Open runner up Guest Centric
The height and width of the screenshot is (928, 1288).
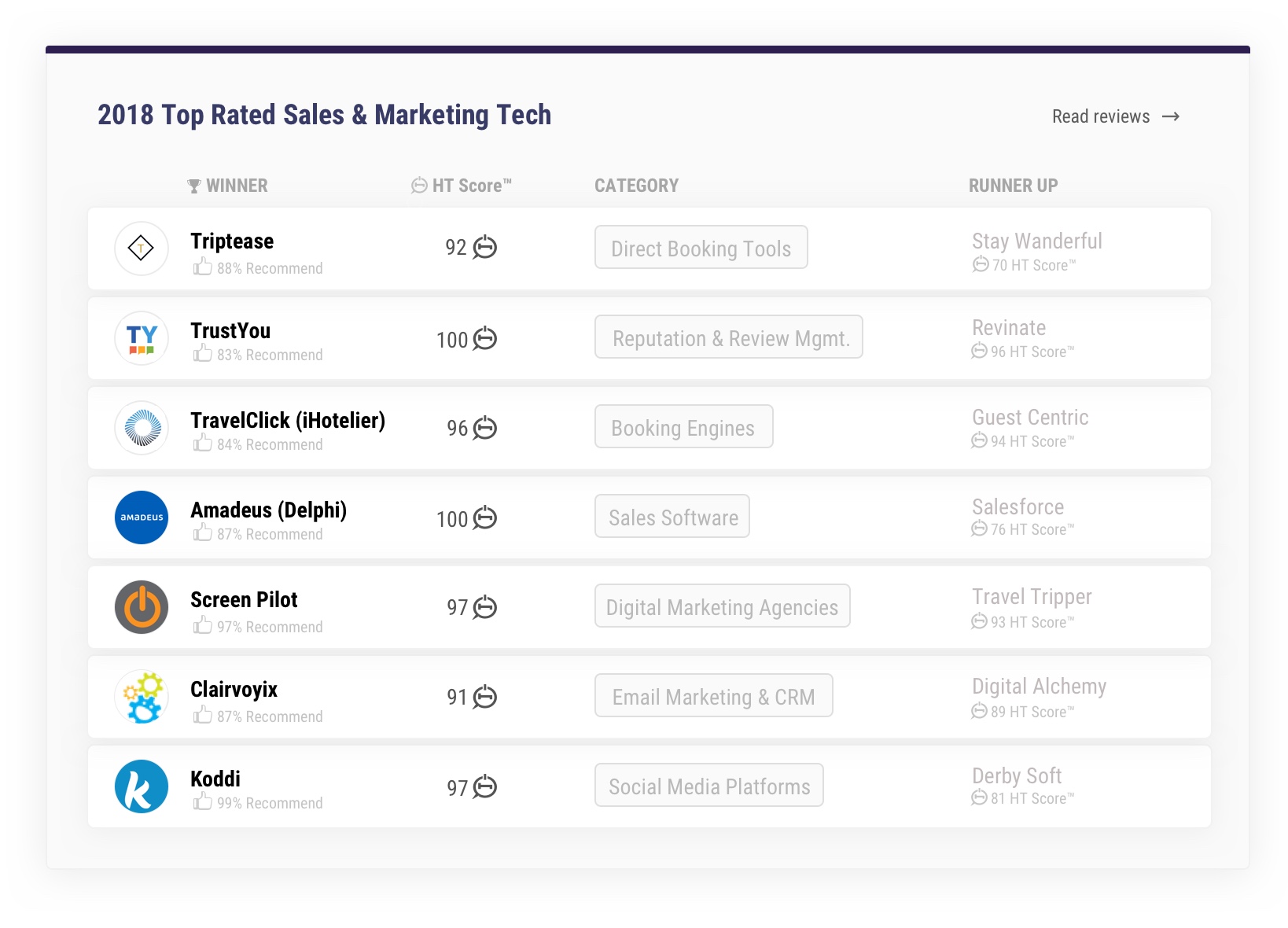click(1030, 418)
